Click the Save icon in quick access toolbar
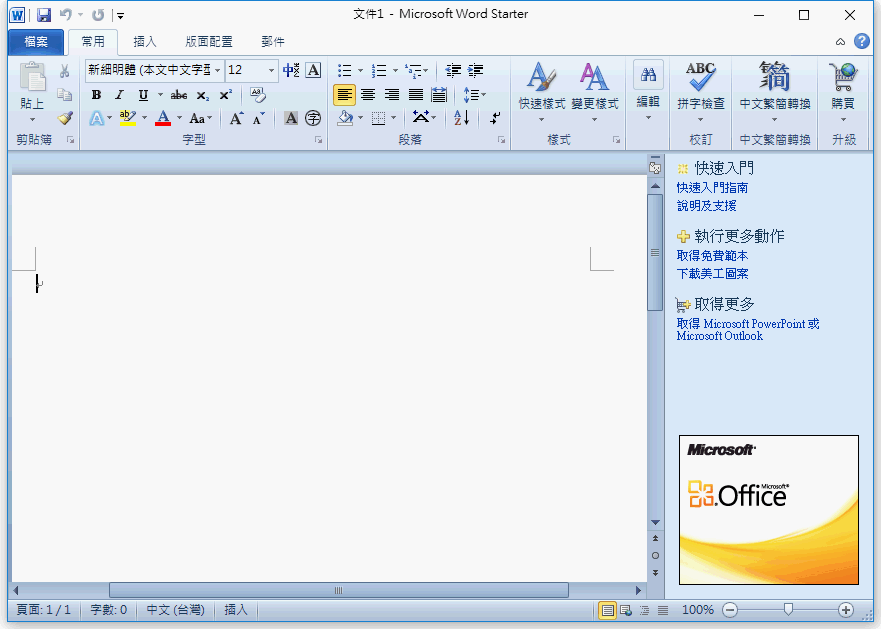881x629 pixels. pos(43,15)
